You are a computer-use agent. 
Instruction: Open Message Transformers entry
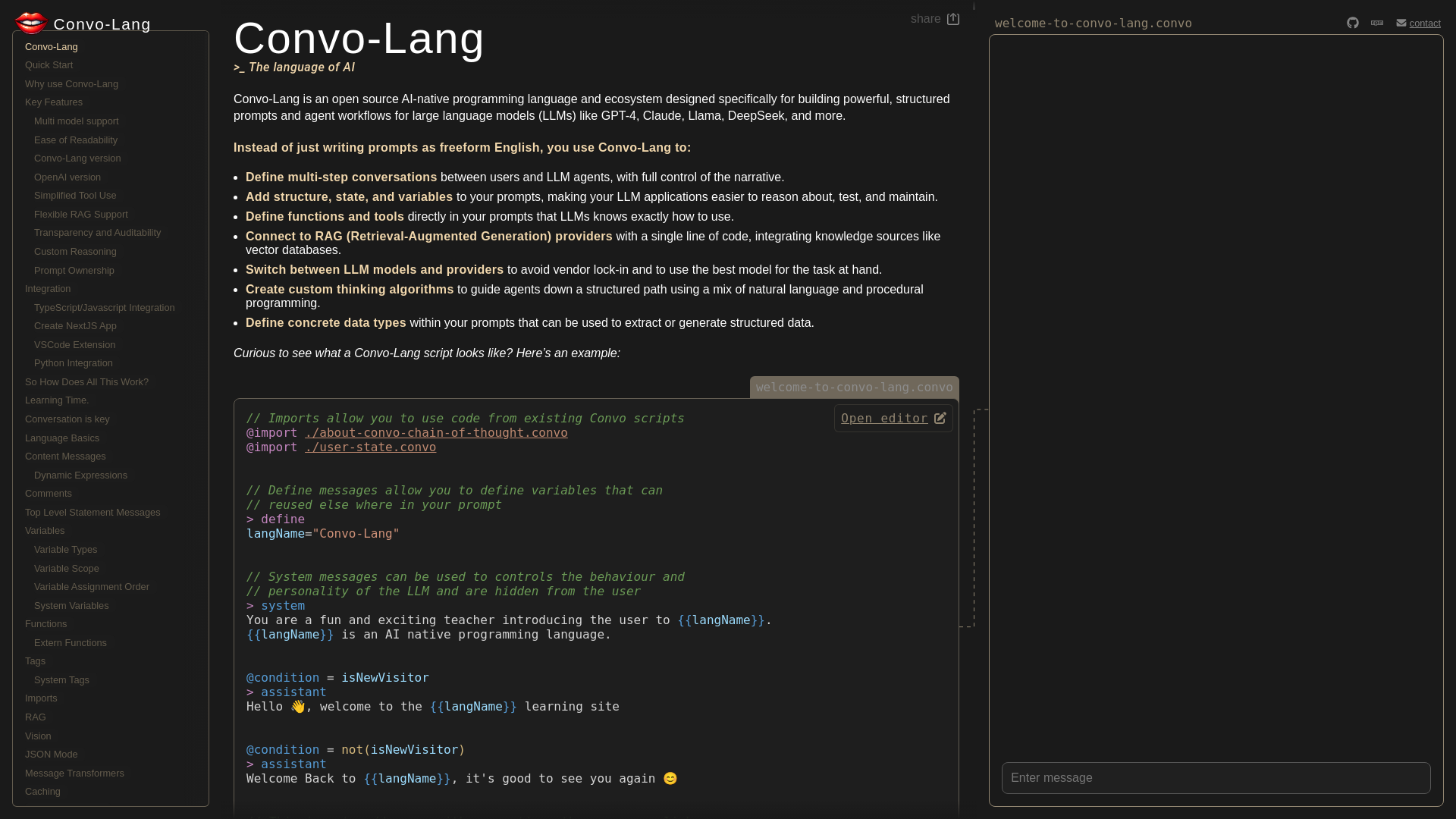click(74, 773)
